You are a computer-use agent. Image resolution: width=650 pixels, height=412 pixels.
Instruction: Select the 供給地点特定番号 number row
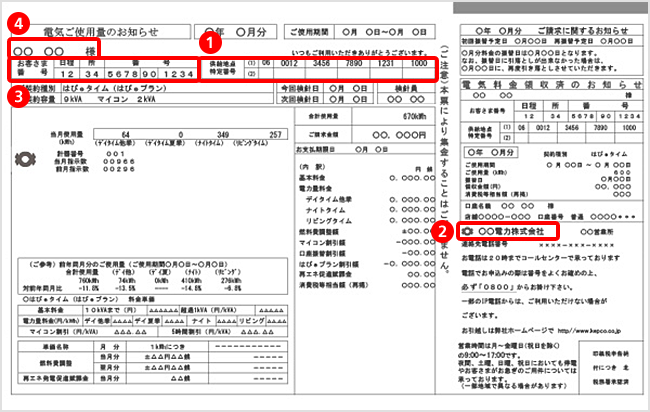[x=313, y=67]
